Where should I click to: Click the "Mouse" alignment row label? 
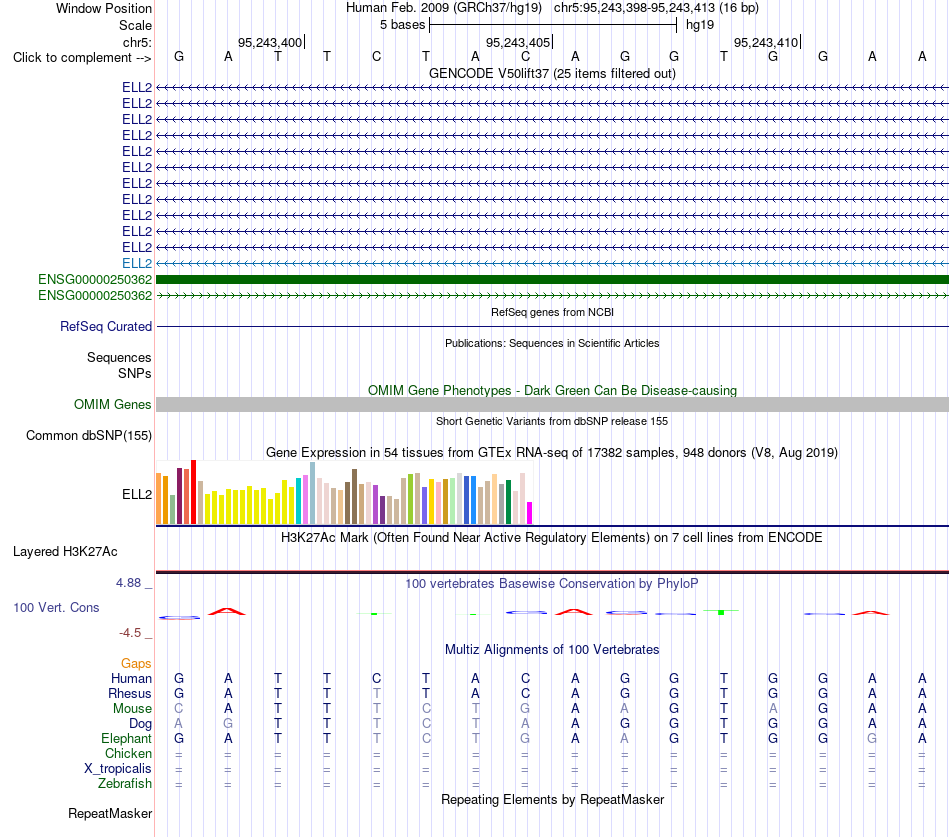click(132, 709)
